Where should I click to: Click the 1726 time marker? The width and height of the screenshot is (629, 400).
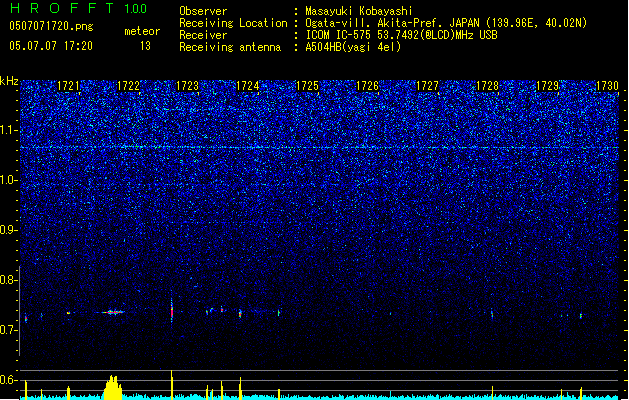pyautogui.click(x=367, y=86)
